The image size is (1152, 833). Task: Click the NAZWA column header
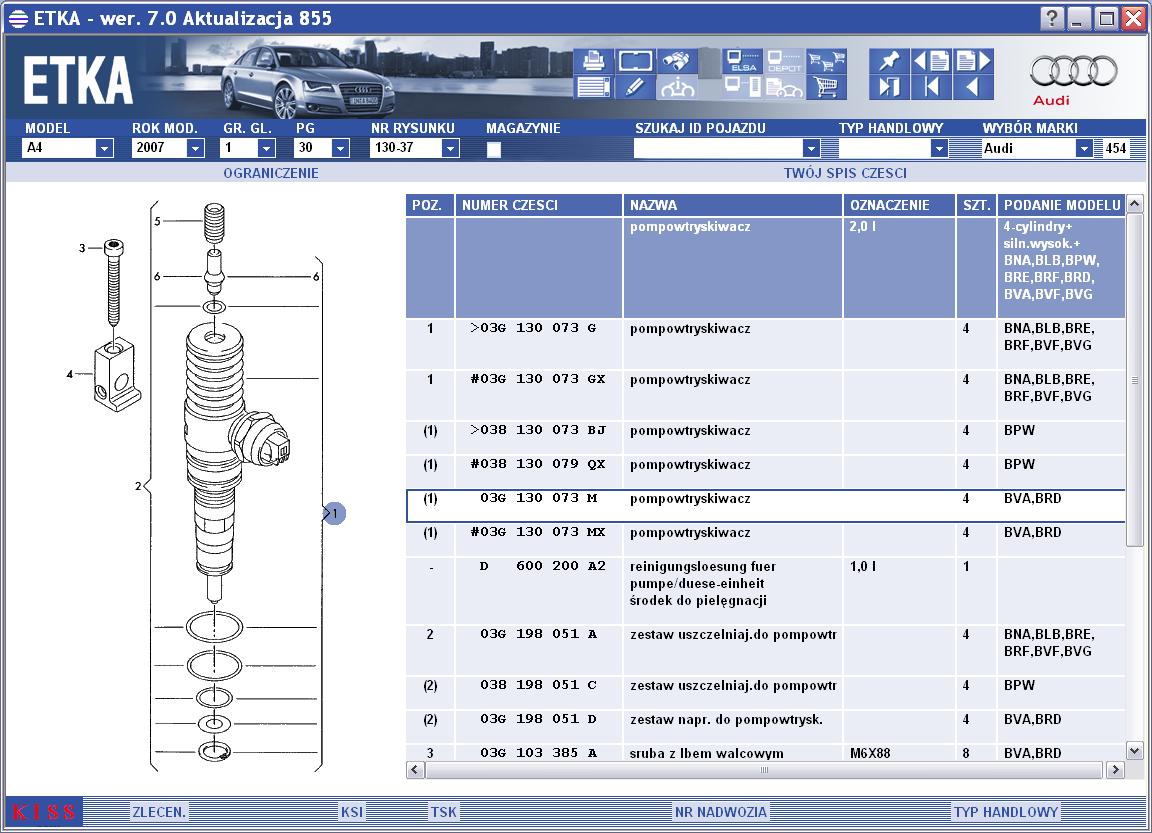tap(732, 205)
